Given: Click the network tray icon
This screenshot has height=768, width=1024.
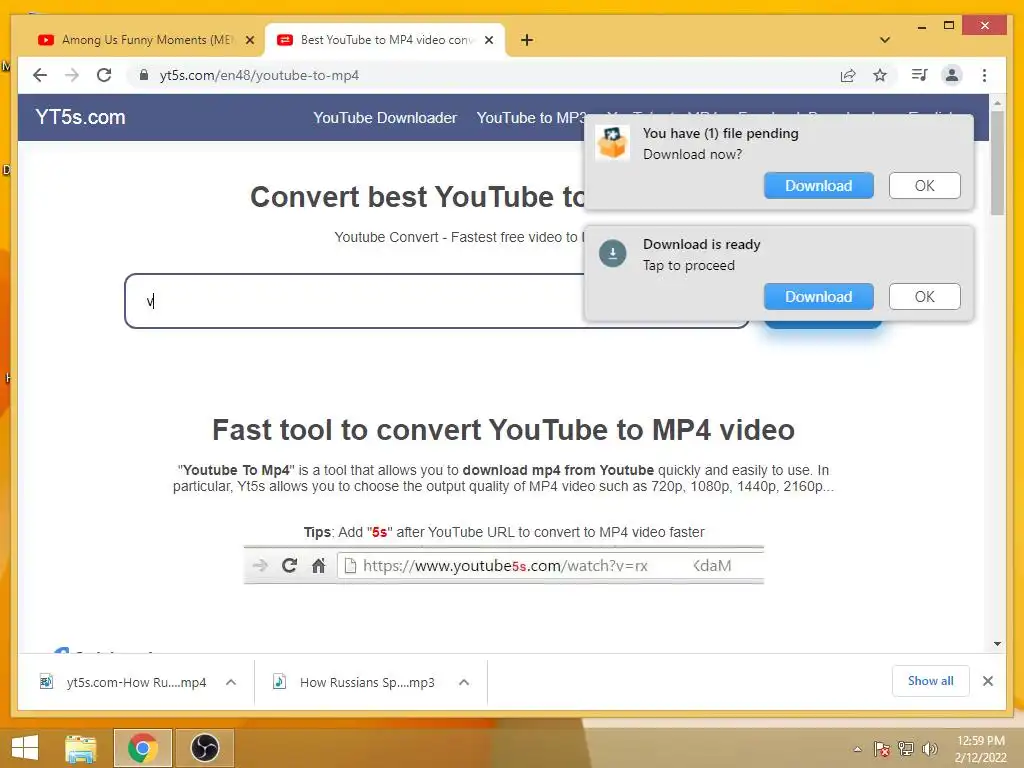Looking at the screenshot, I should tap(906, 749).
